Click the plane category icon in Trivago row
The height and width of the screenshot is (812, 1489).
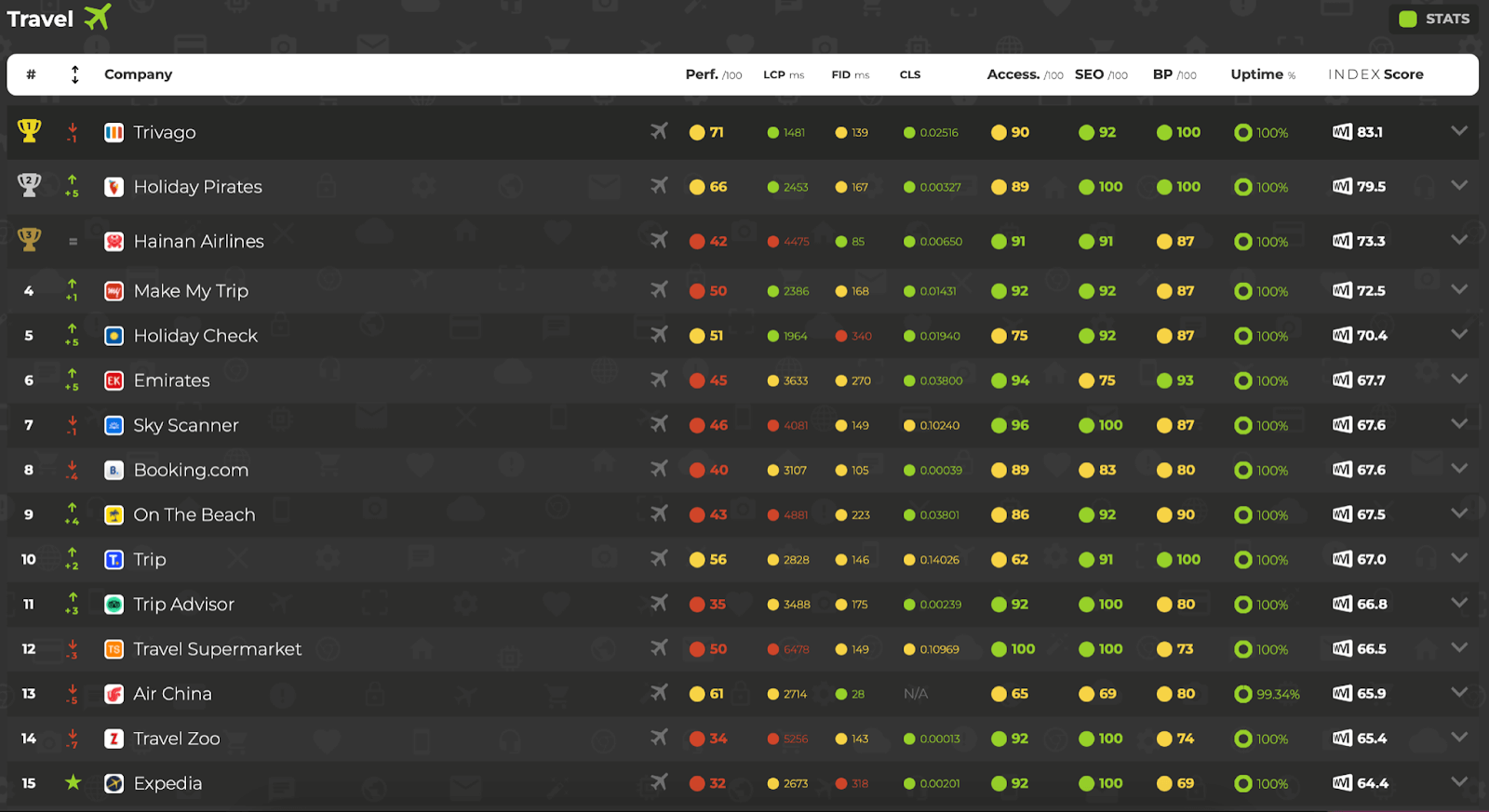(x=659, y=131)
